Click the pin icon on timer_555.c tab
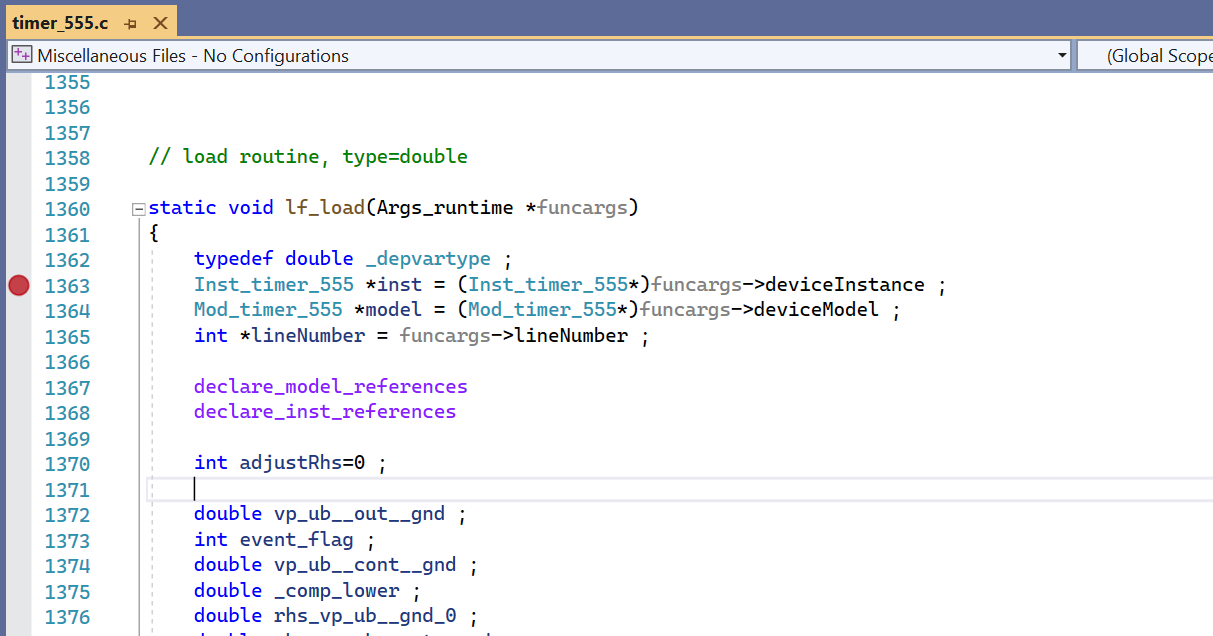 (131, 22)
